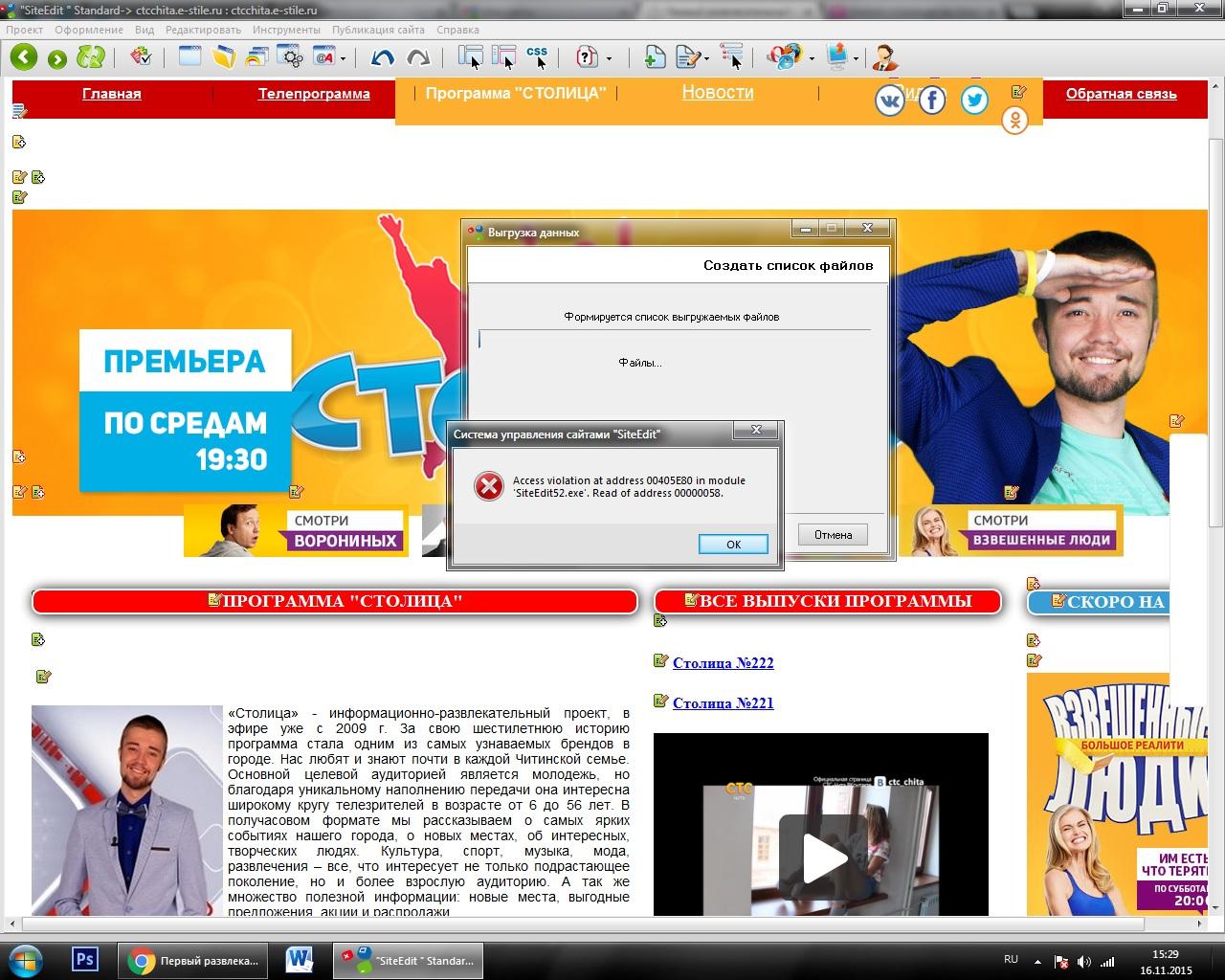The width and height of the screenshot is (1225, 980).
Task: Open the Редактировать menu
Action: coord(203,30)
